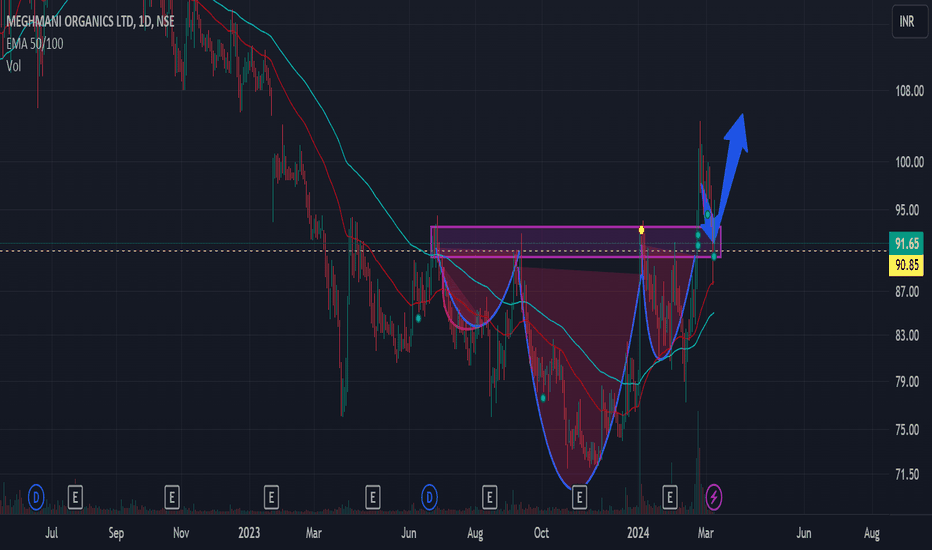Open the dividend marker right of the Jun 2023 label
The width and height of the screenshot is (932, 550).
429,497
